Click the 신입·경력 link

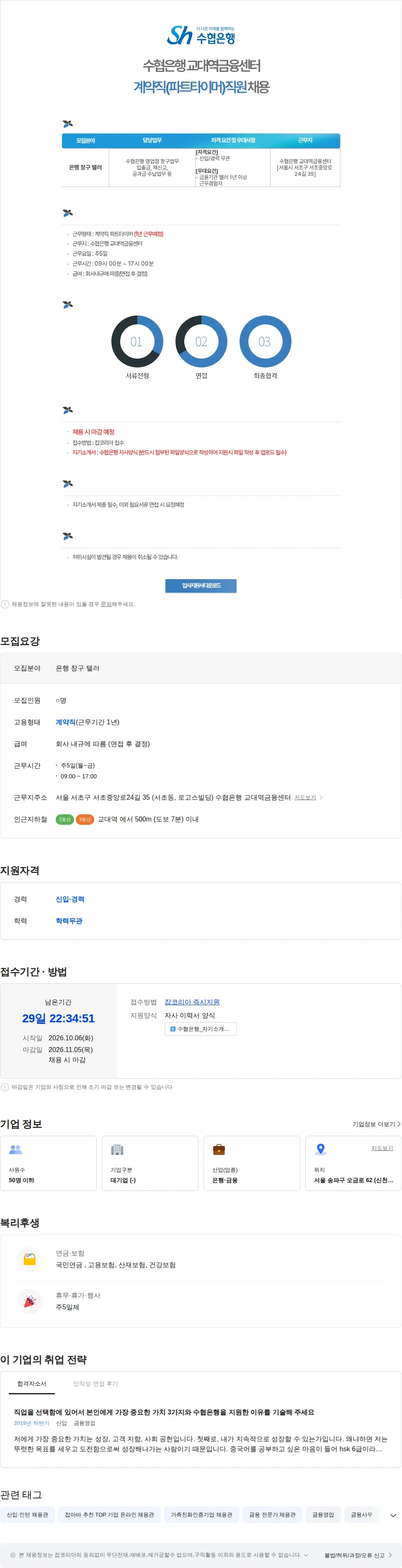[70, 899]
